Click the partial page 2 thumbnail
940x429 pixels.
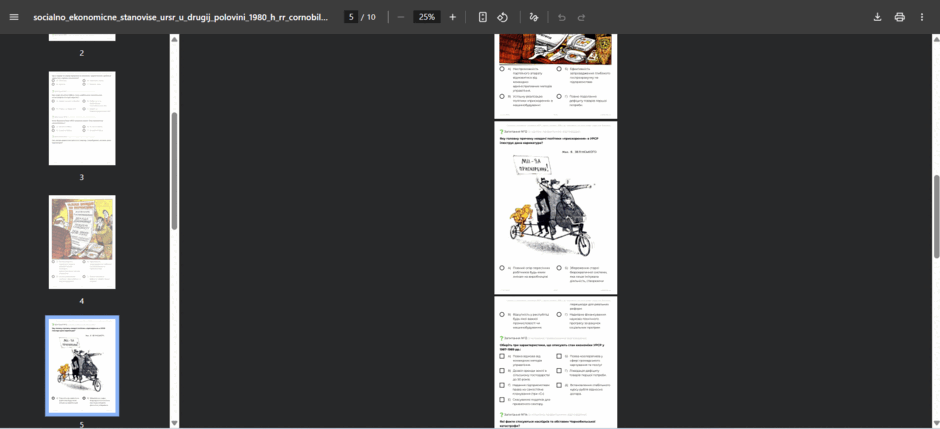(x=82, y=37)
